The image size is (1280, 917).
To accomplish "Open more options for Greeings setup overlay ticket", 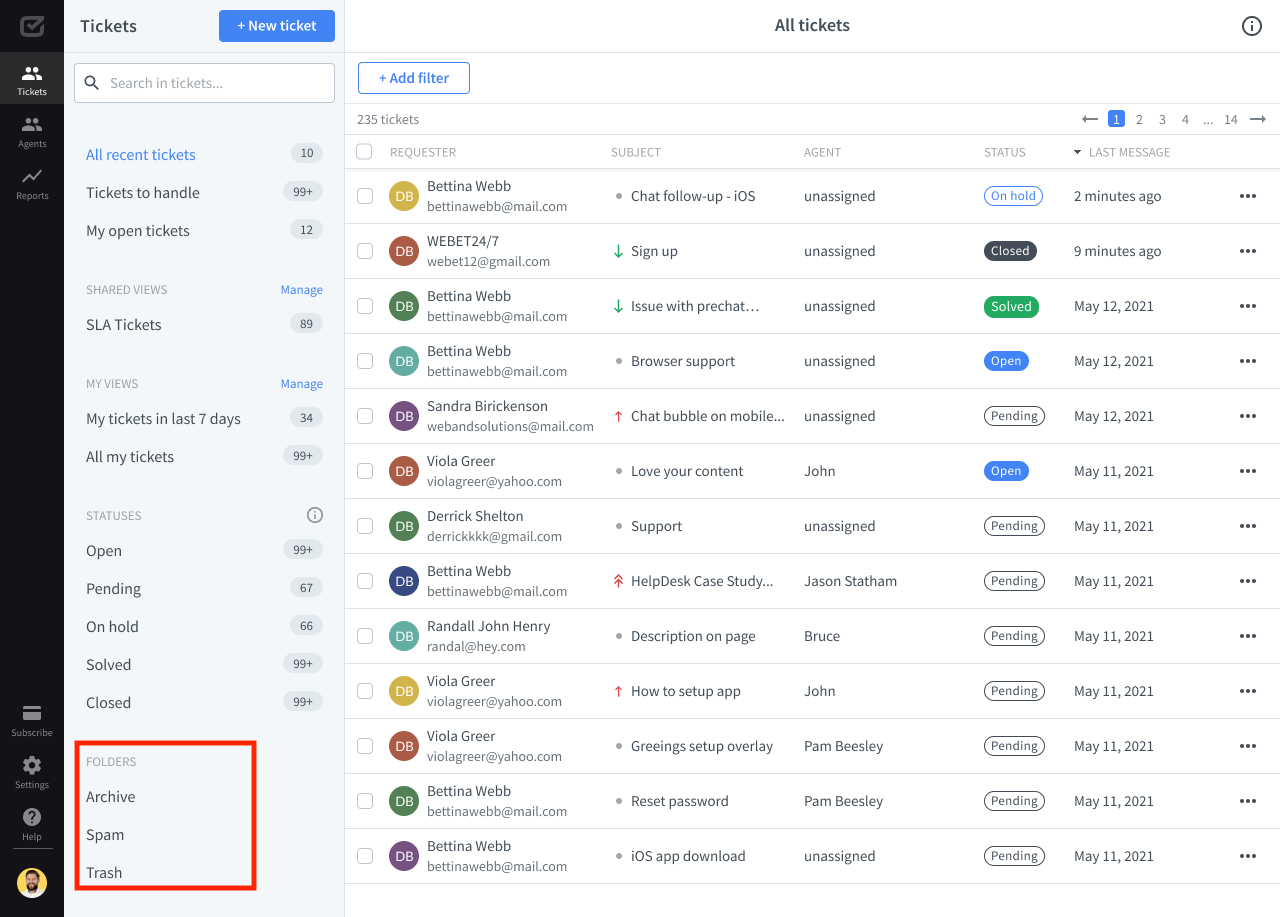I will (1248, 746).
